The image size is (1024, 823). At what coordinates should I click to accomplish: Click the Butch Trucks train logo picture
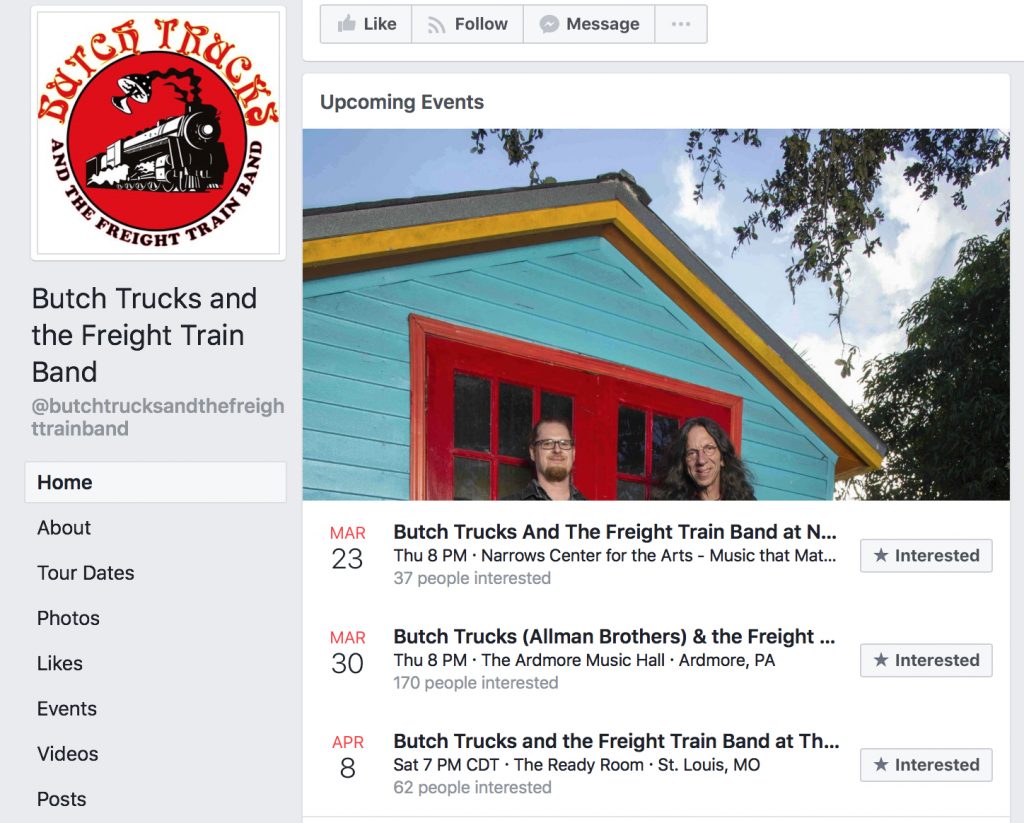(x=159, y=133)
